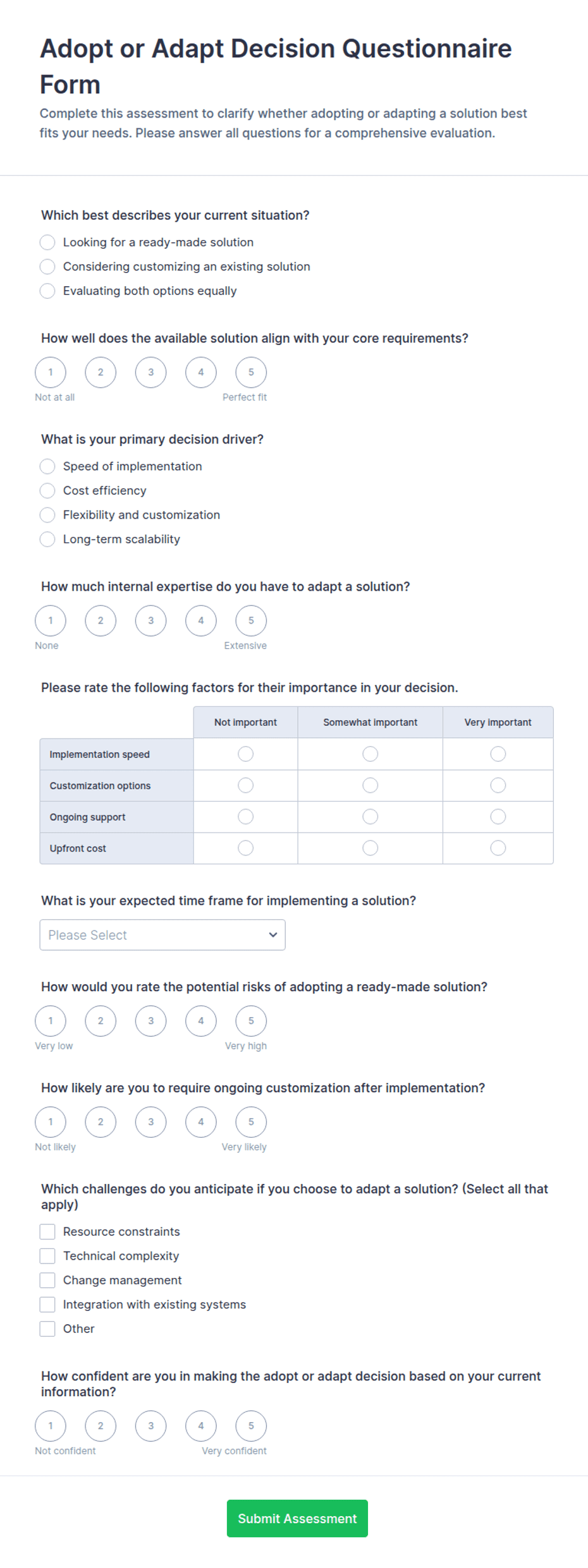Mark Upfront cost as Not important
The height and width of the screenshot is (1568, 588).
point(246,848)
